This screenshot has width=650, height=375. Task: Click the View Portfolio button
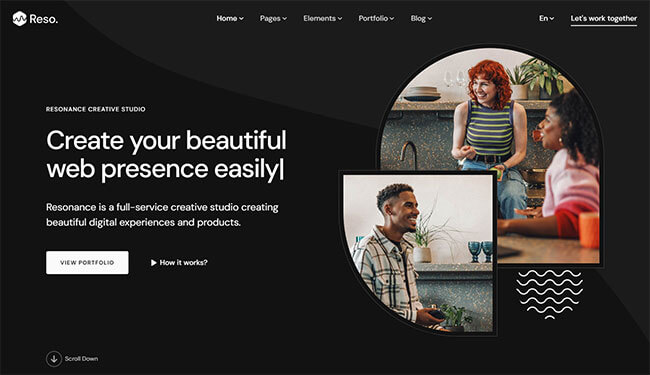pos(87,262)
